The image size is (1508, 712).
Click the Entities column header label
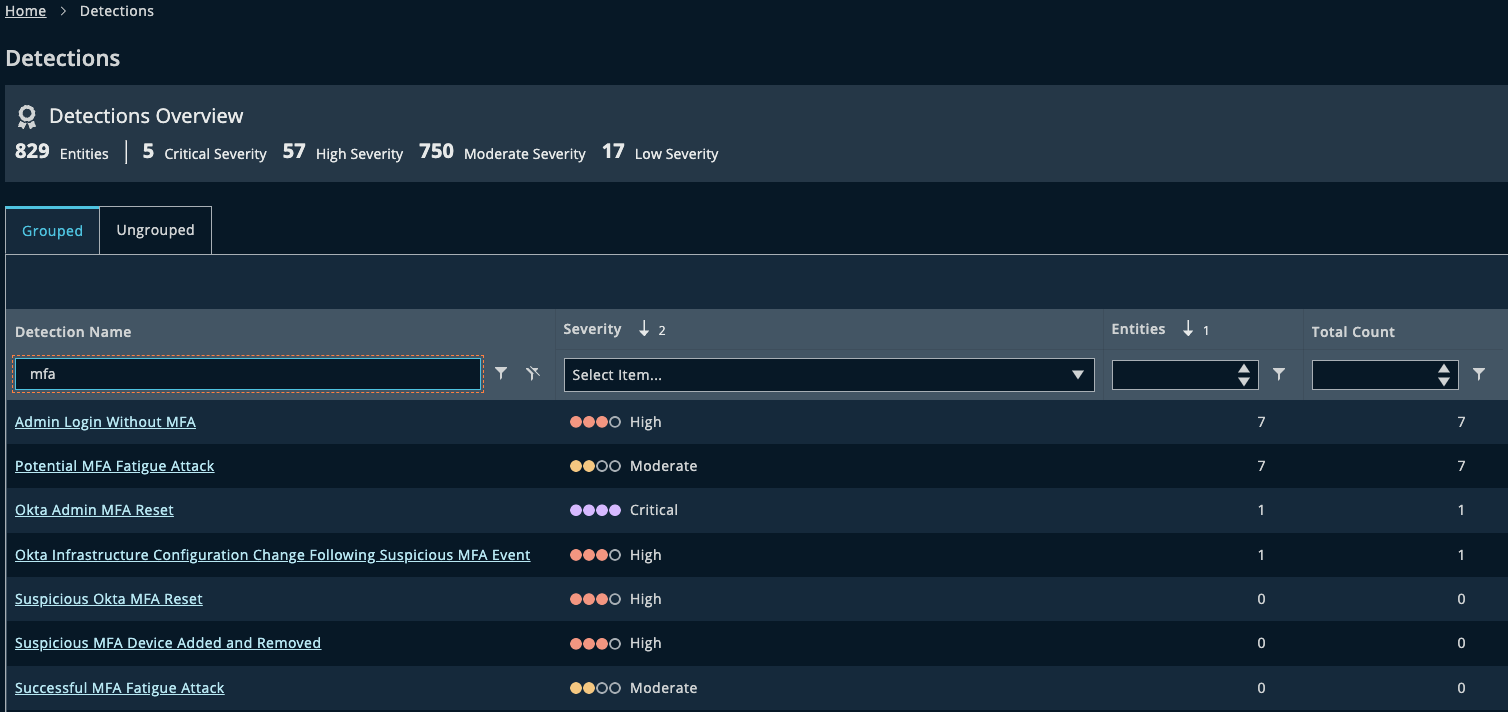(x=1138, y=329)
